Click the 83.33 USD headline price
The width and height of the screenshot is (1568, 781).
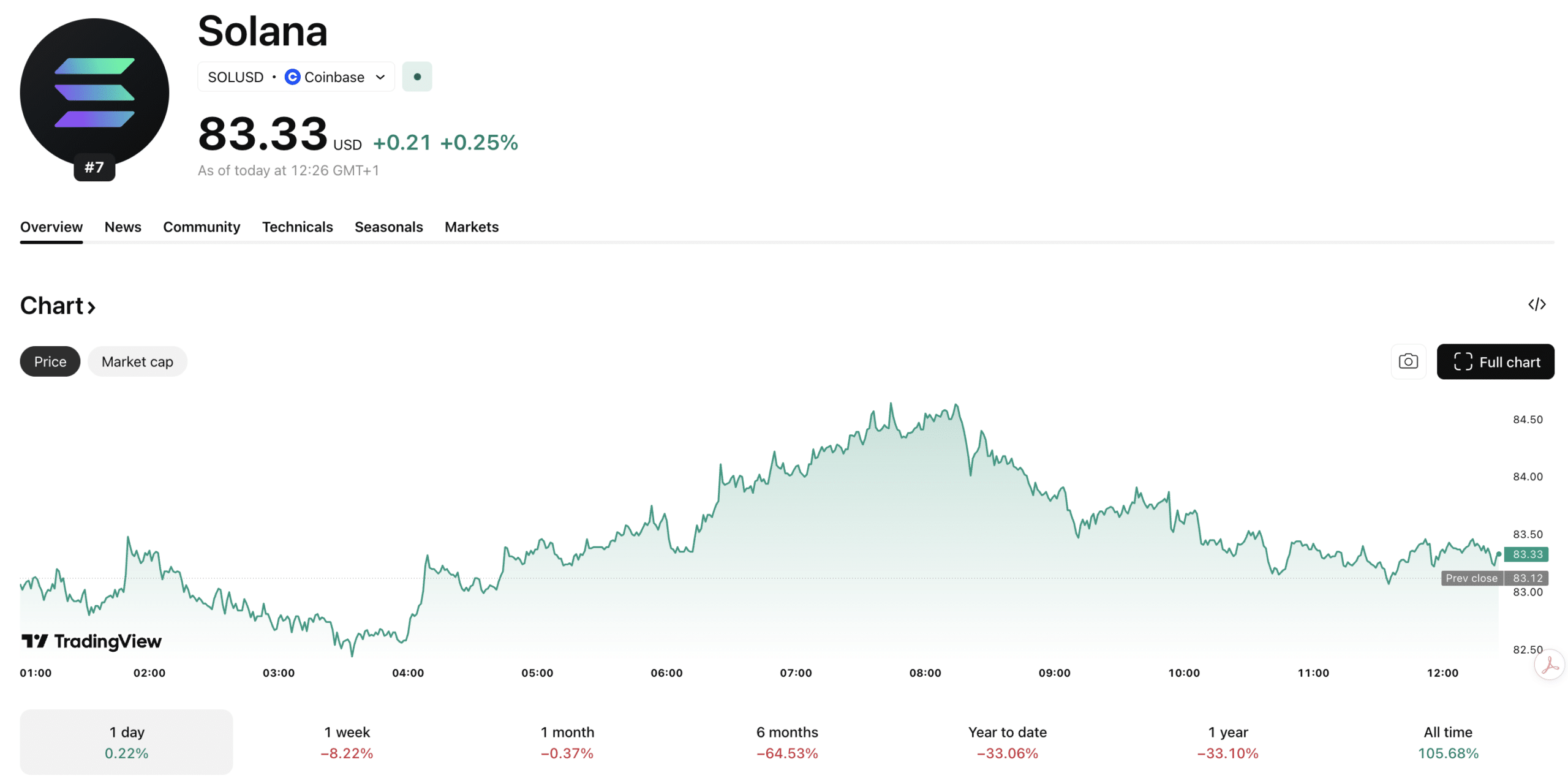coord(279,134)
